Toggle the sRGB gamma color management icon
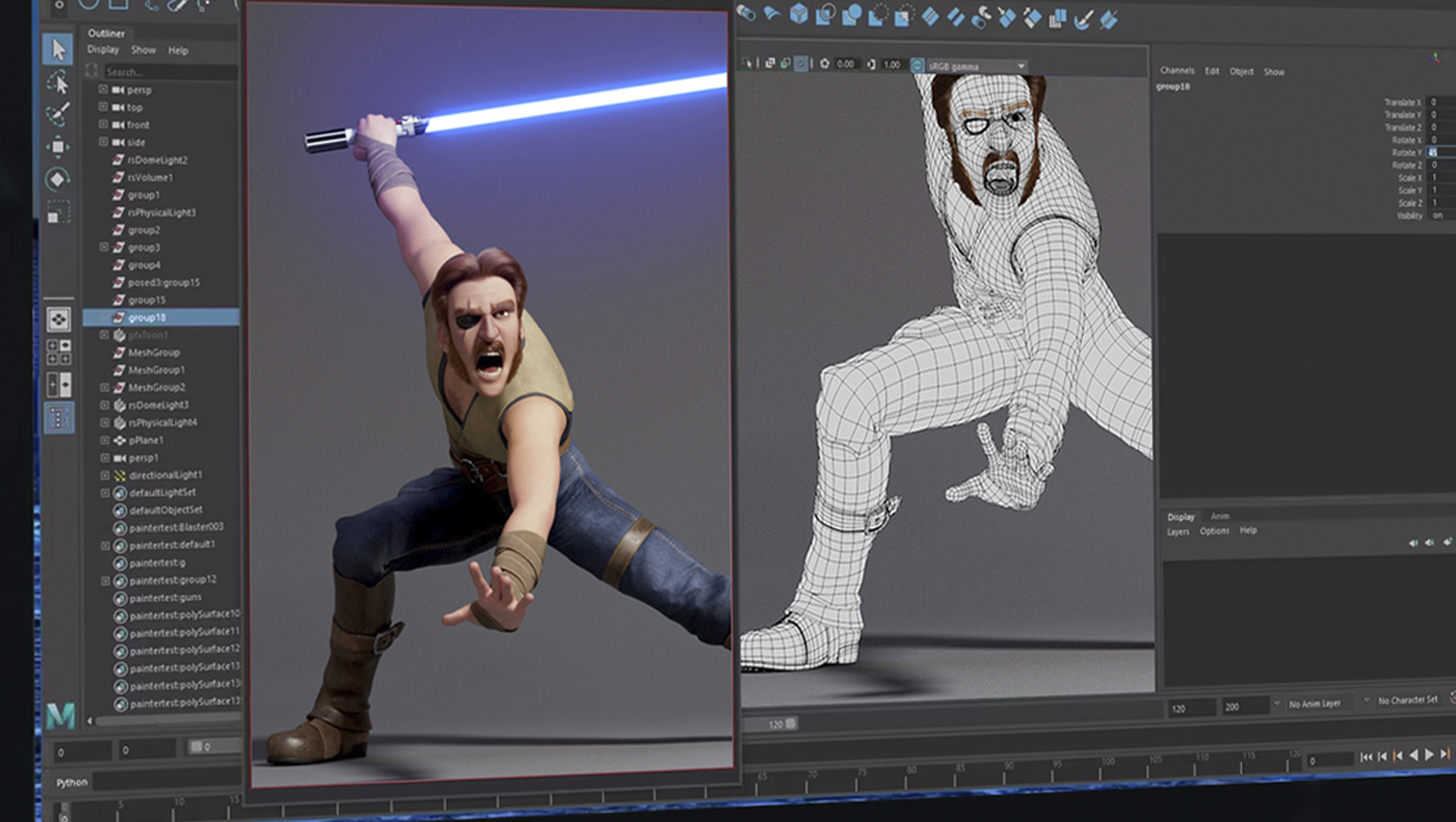 tap(917, 65)
